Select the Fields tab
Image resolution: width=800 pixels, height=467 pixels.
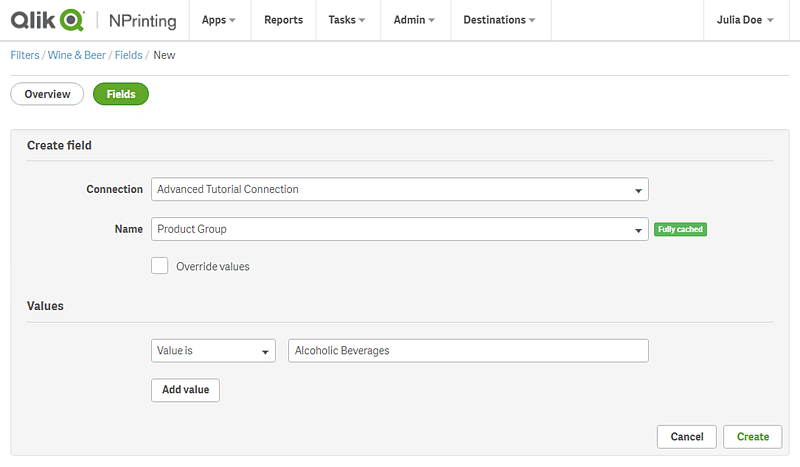pyautogui.click(x=121, y=94)
